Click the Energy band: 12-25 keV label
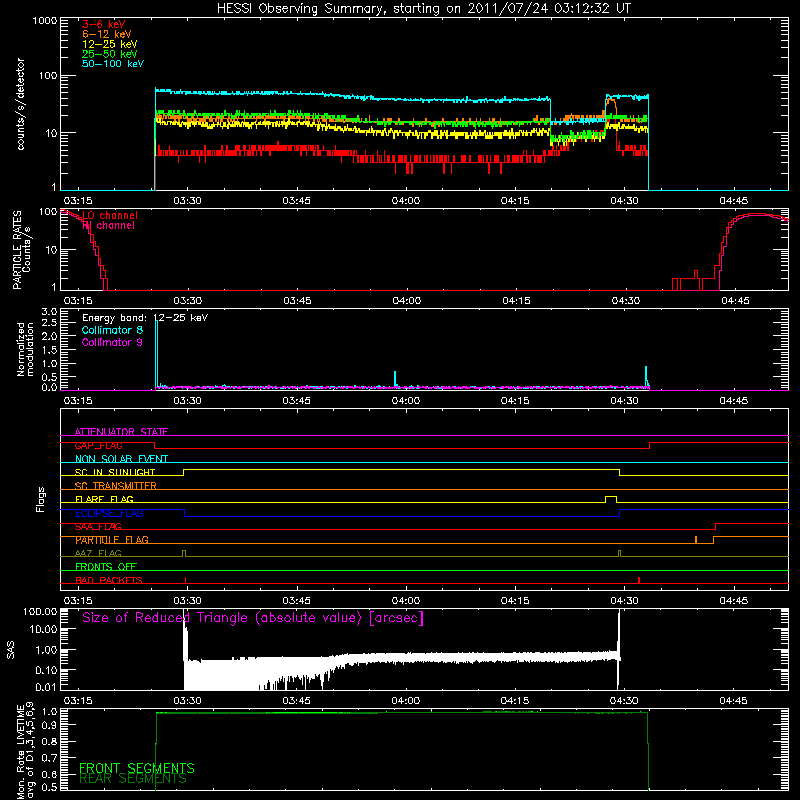The image size is (800, 800). pos(145,318)
